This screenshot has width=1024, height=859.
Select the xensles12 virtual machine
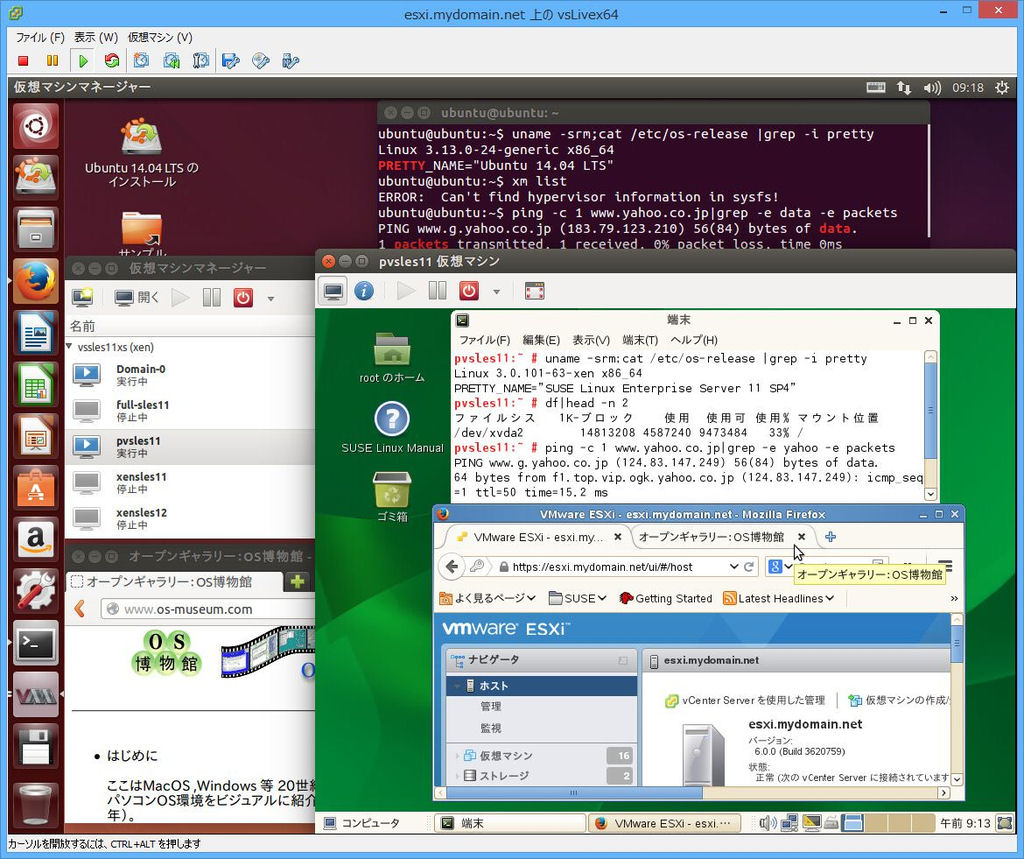tap(189, 519)
